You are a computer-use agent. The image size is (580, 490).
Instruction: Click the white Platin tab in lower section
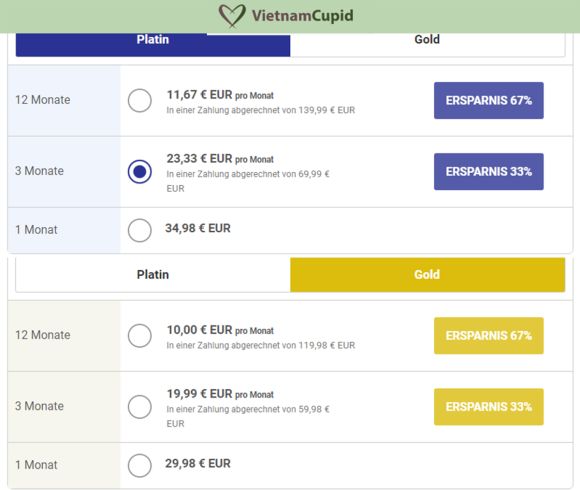pos(153,275)
